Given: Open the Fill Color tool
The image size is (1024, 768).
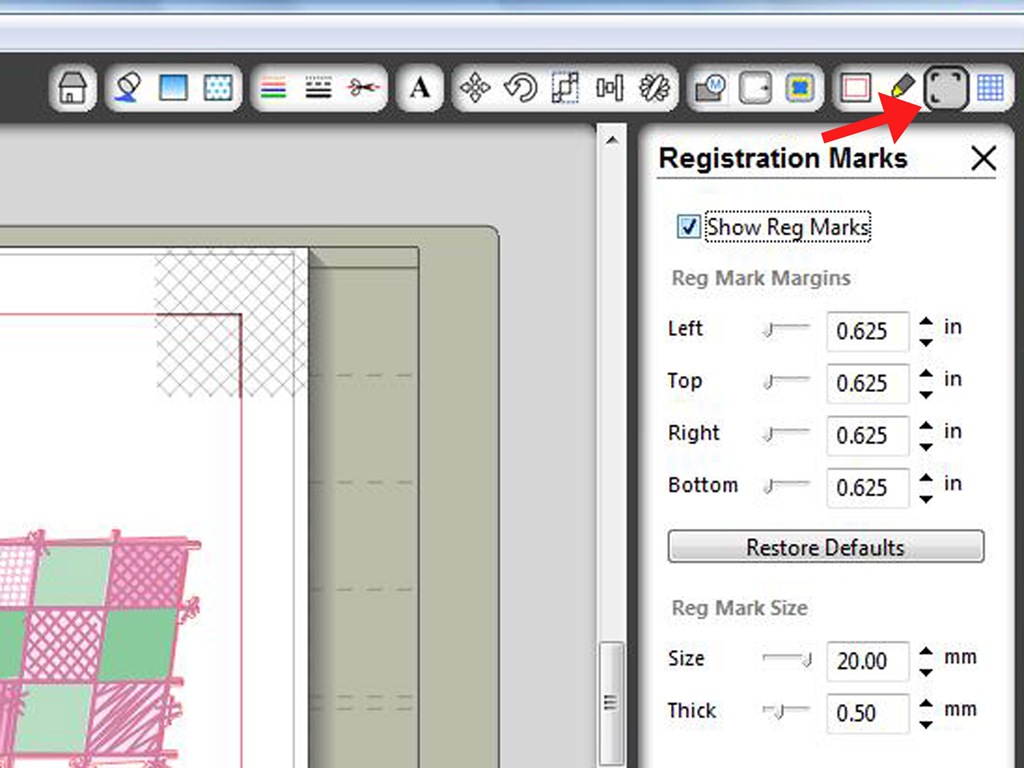Looking at the screenshot, I should 127,87.
